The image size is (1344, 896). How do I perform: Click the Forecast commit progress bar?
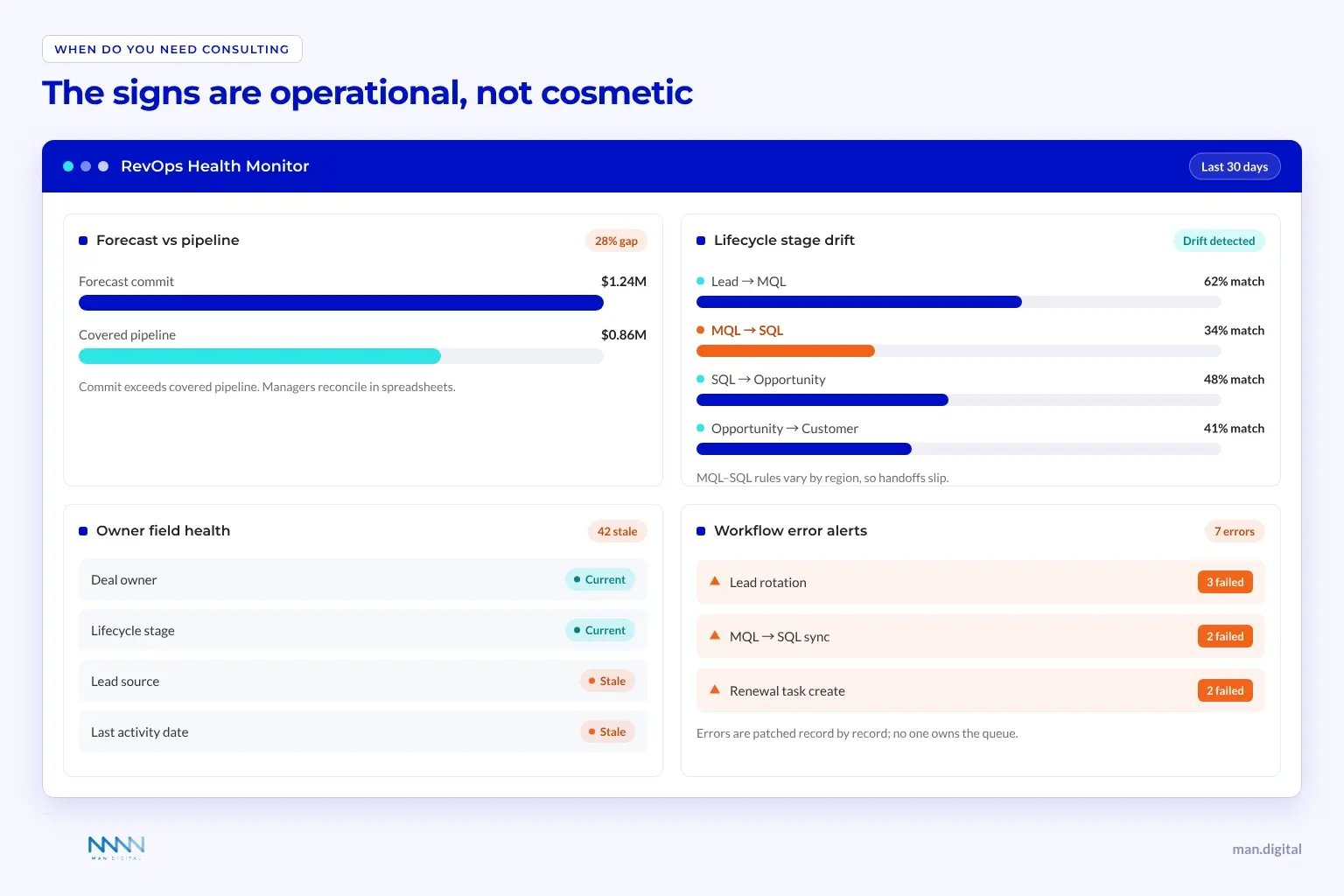(341, 303)
